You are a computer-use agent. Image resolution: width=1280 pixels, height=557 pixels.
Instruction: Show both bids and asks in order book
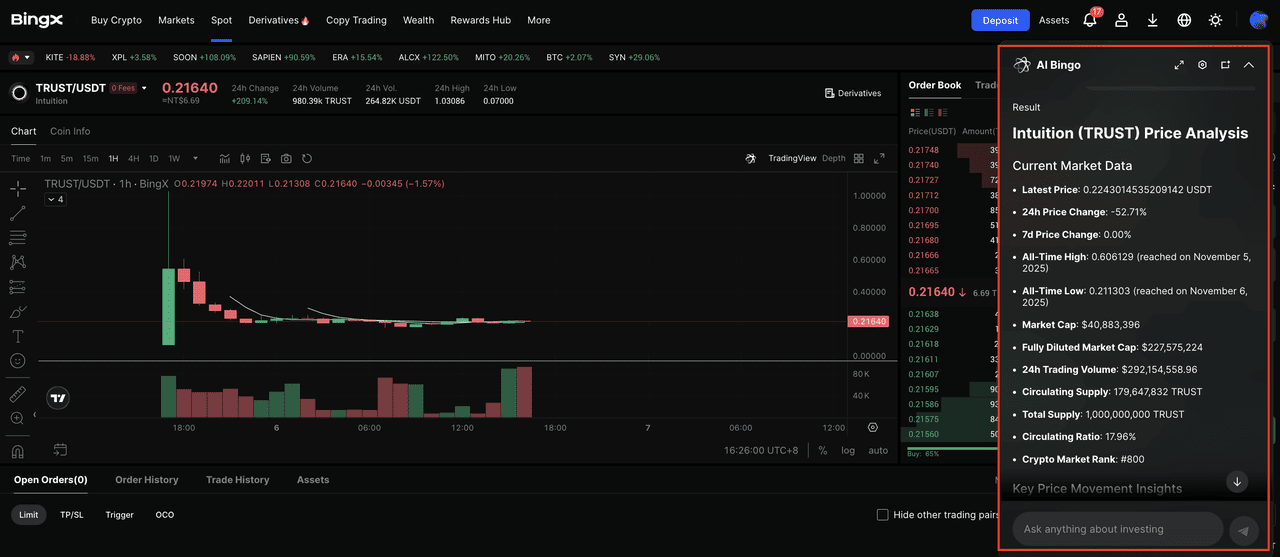(913, 112)
